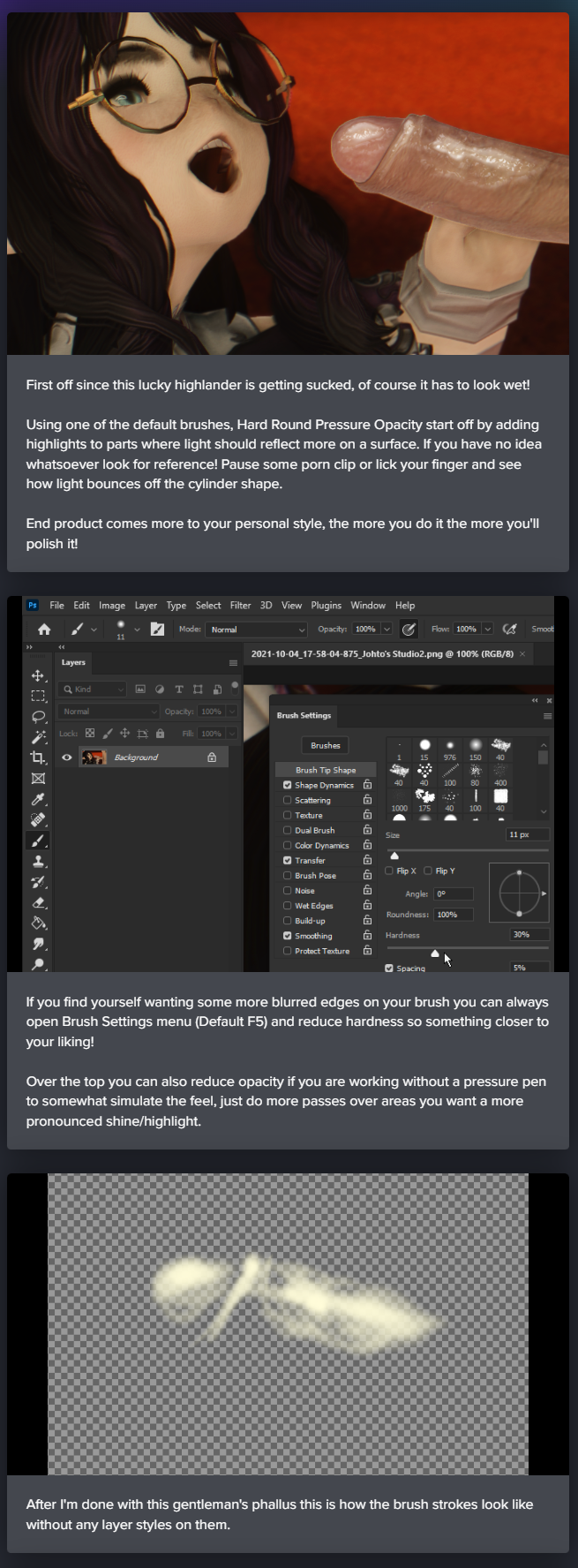This screenshot has height=1568, width=578.
Task: Open the Filter menu
Action: (240, 606)
